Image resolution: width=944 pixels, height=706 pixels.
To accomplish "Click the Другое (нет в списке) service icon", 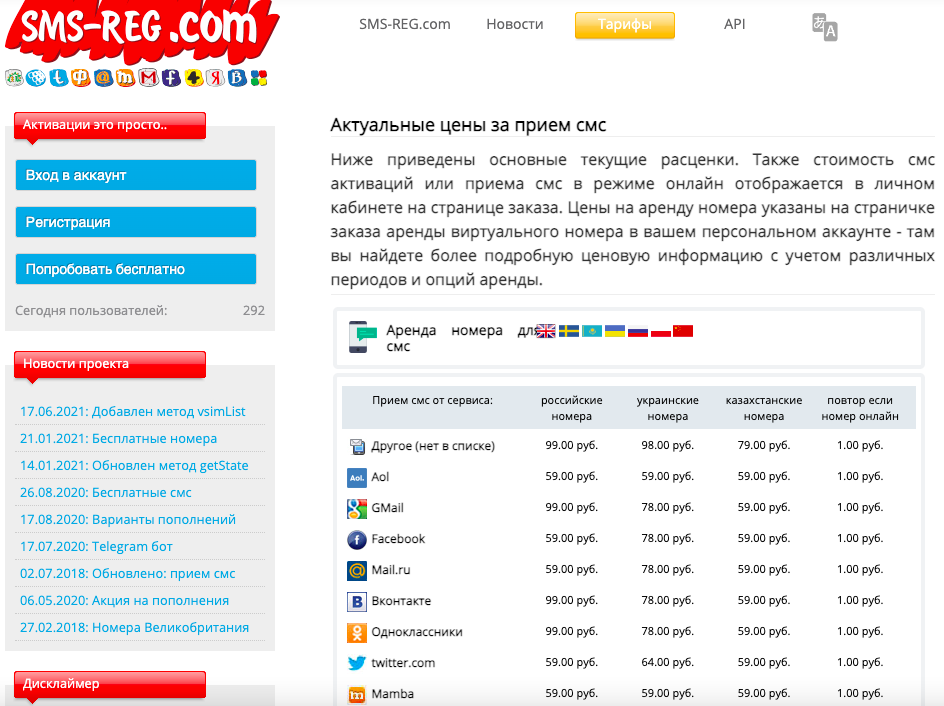I will [x=357, y=447].
